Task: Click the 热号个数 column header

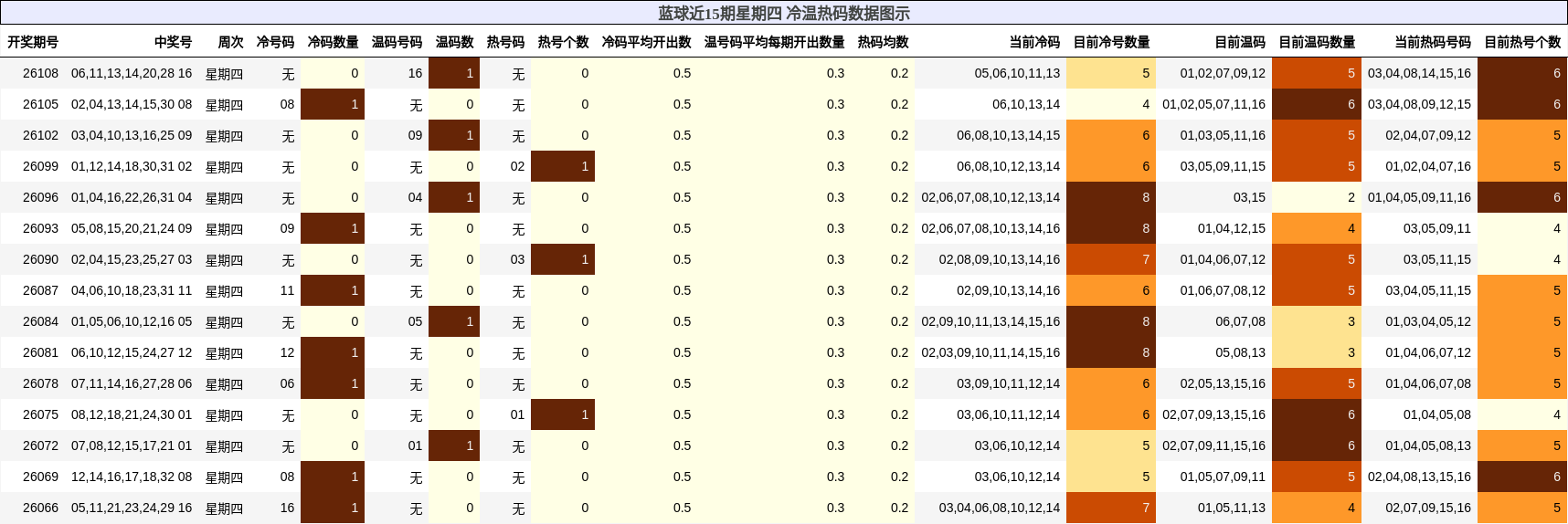Action: click(563, 42)
